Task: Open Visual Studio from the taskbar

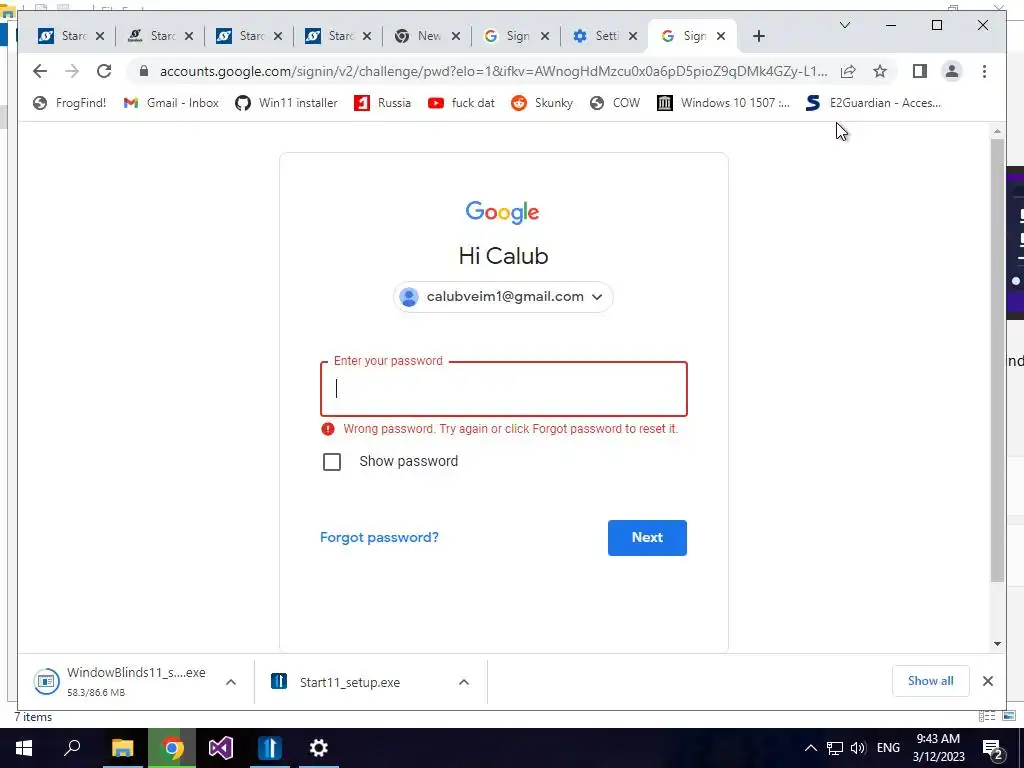Action: 221,748
